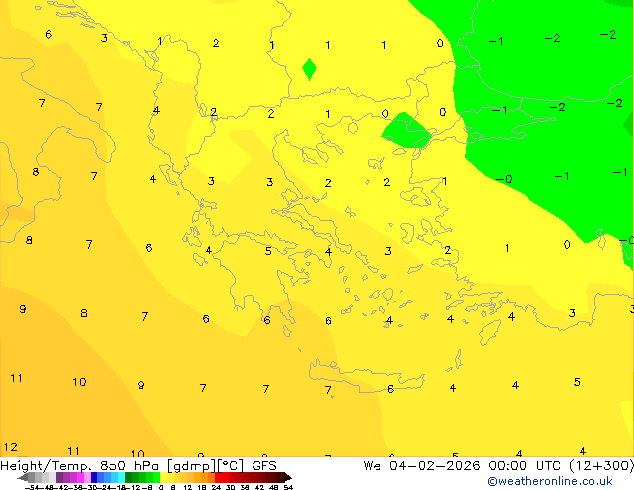Image resolution: width=634 pixels, height=490 pixels.
Task: Click the date 'We 04-02-2026'
Action: coord(422,466)
